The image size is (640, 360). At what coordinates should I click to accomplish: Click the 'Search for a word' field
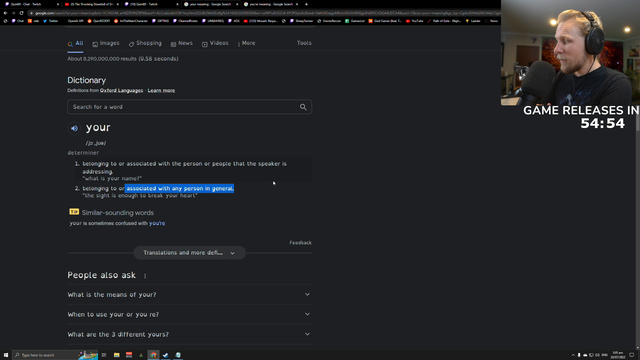(x=183, y=107)
